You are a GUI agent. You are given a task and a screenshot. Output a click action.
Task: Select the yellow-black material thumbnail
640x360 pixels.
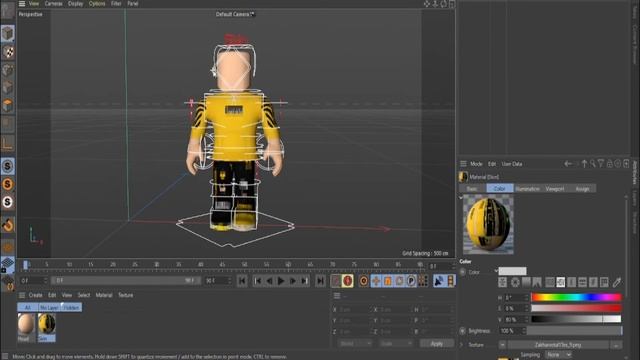47,324
